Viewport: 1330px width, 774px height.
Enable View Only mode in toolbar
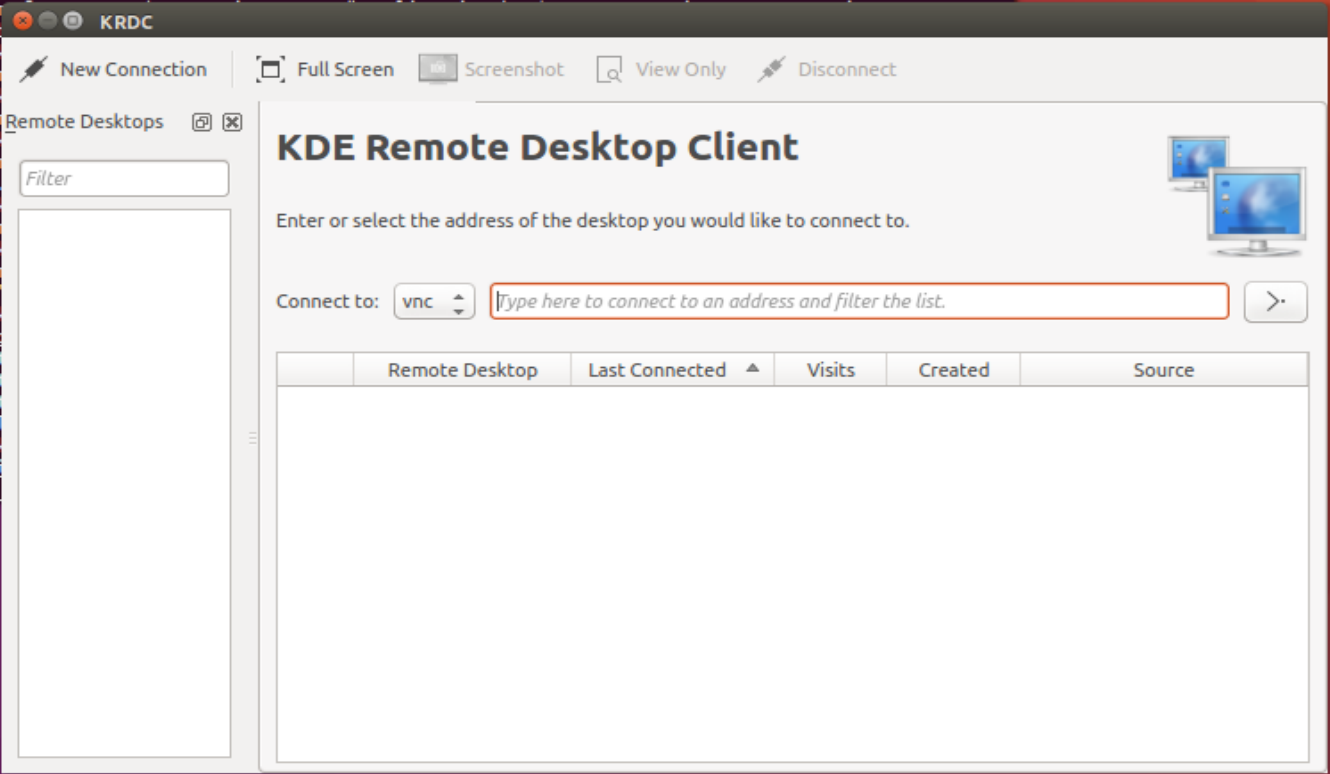[x=661, y=69]
